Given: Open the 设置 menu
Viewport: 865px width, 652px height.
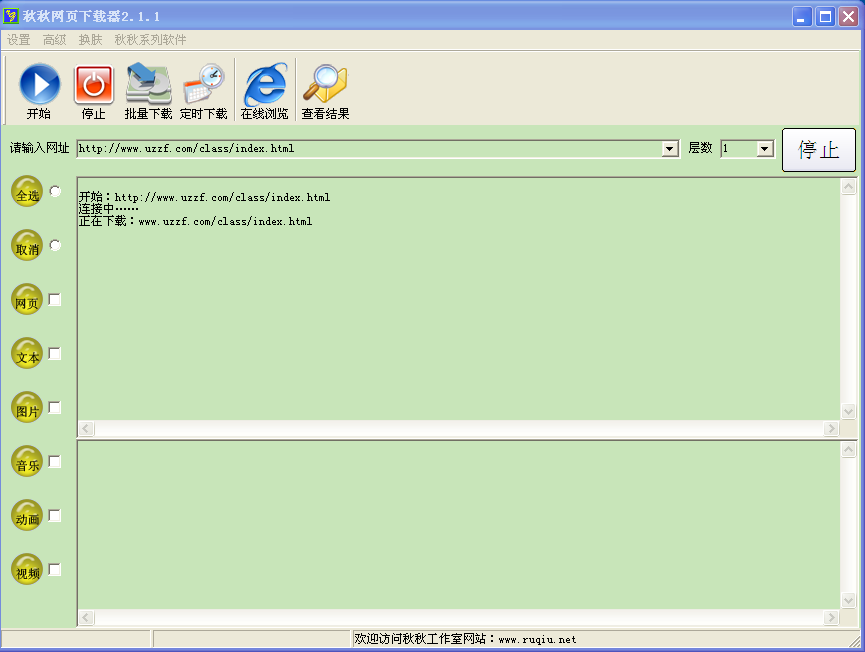Looking at the screenshot, I should (x=18, y=40).
